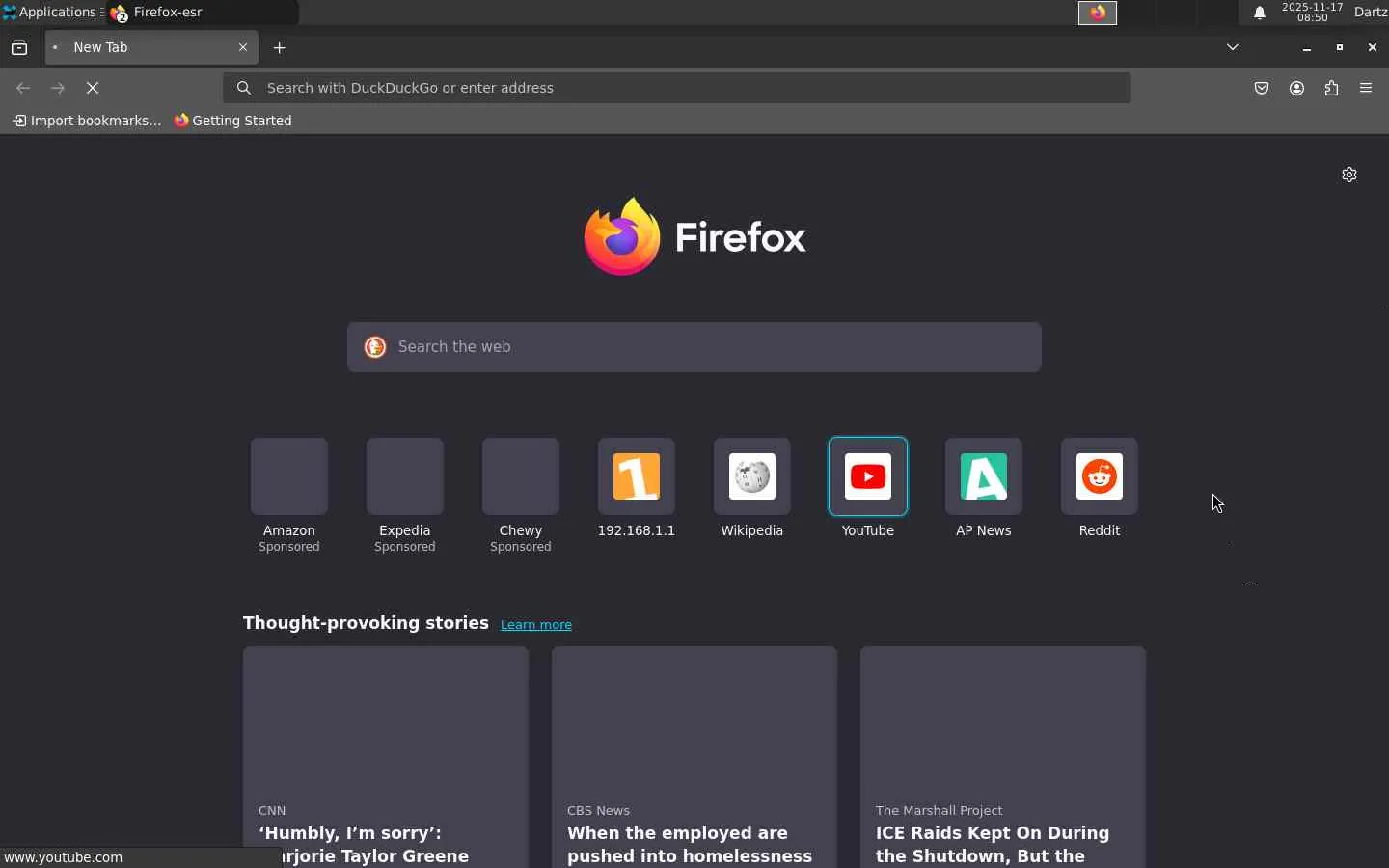This screenshot has height=868, width=1389.
Task: Open The Marshall Project story card
Action: point(1003,757)
